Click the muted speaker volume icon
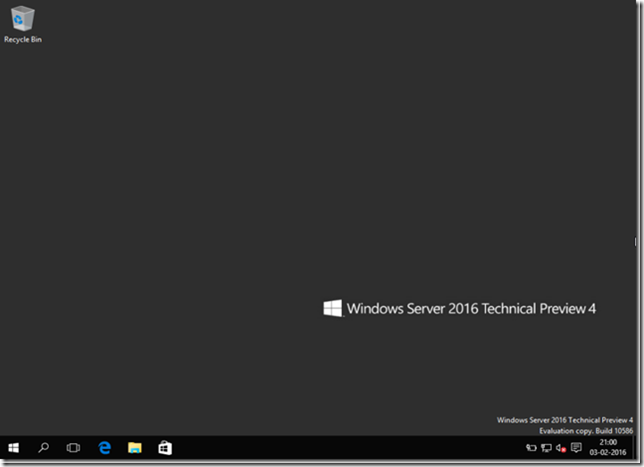The width and height of the screenshot is (644, 467). [x=561, y=448]
